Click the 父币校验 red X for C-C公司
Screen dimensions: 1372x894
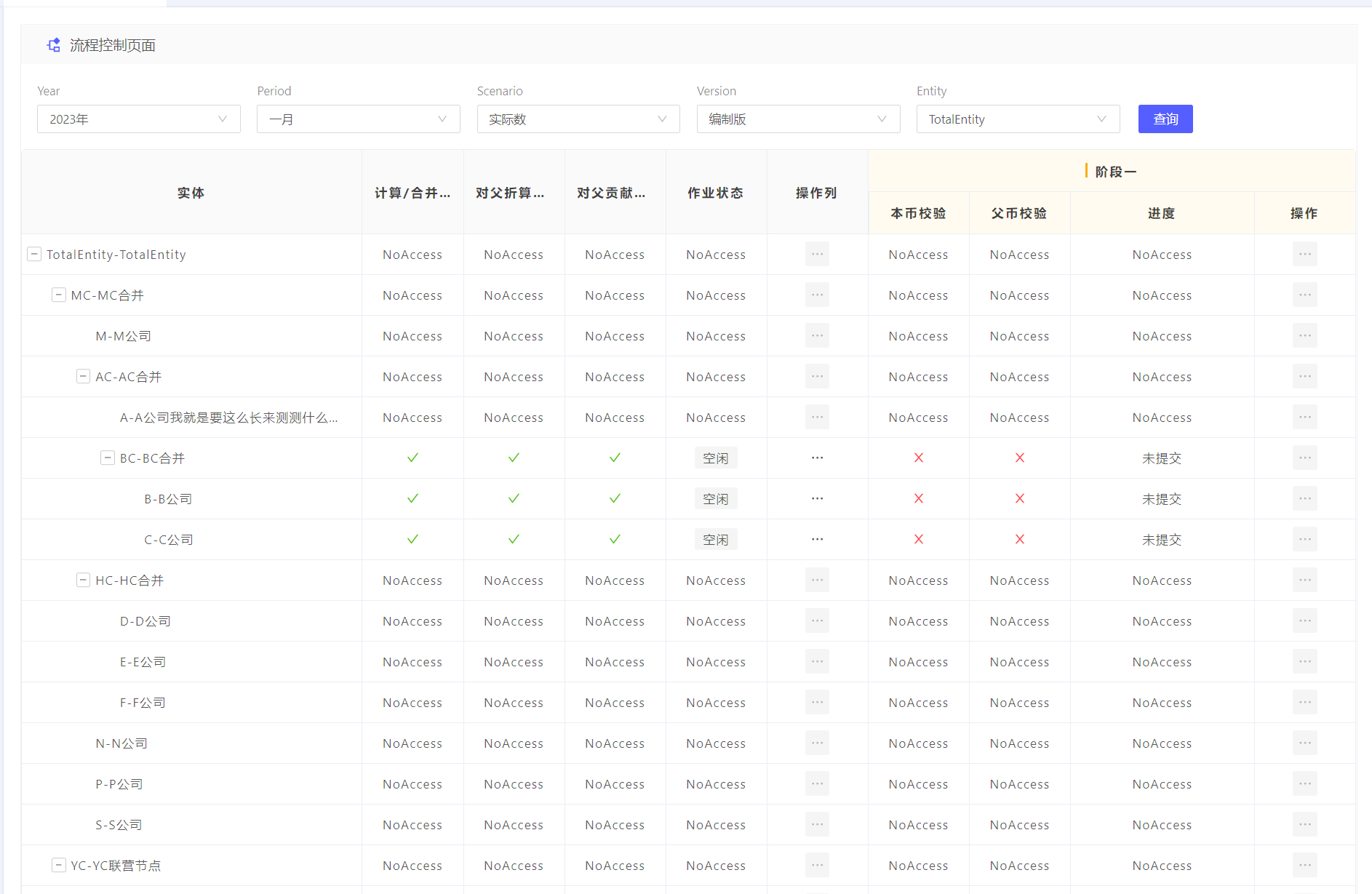coord(1019,540)
